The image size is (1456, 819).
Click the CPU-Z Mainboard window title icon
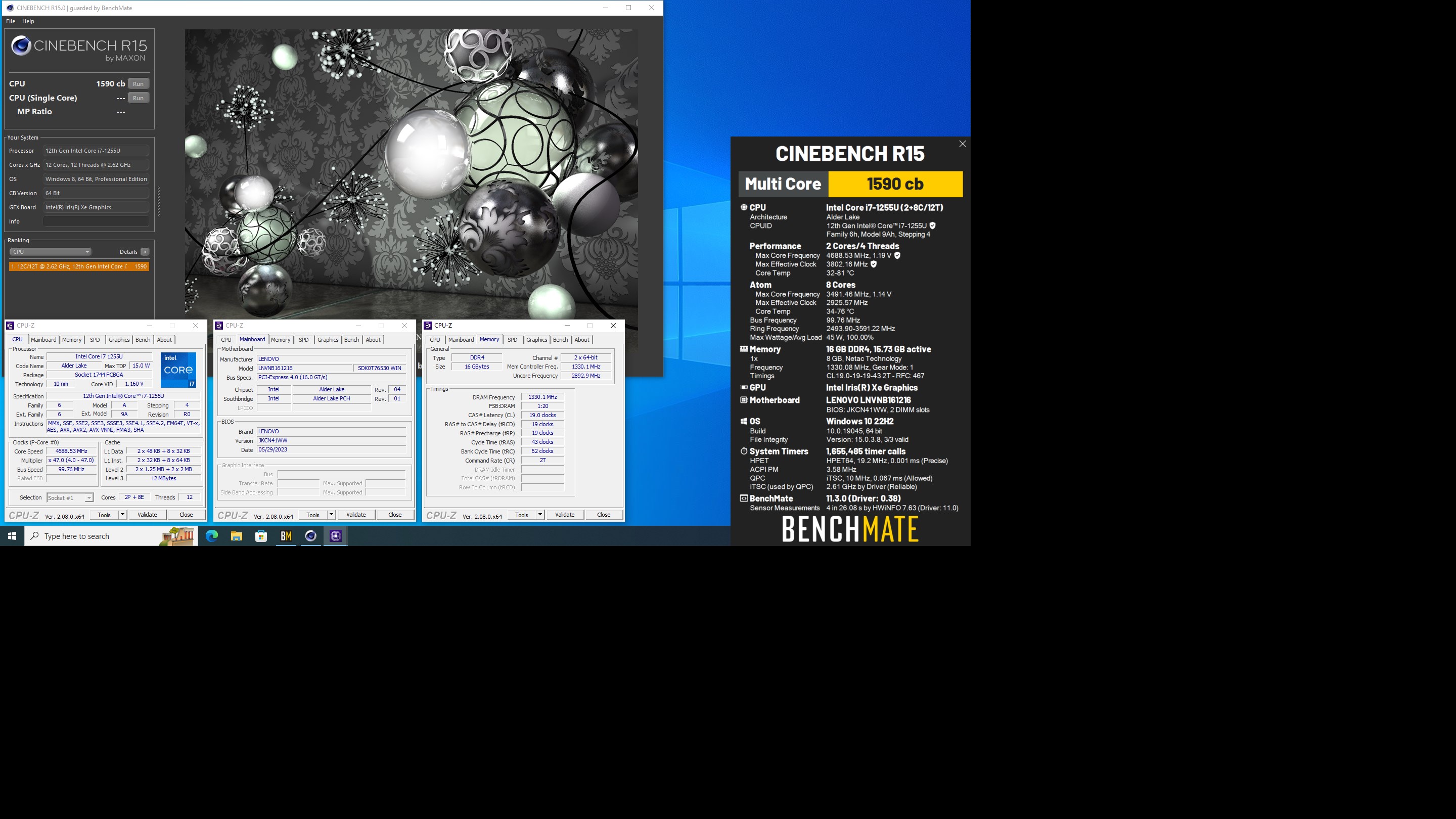coord(219,326)
